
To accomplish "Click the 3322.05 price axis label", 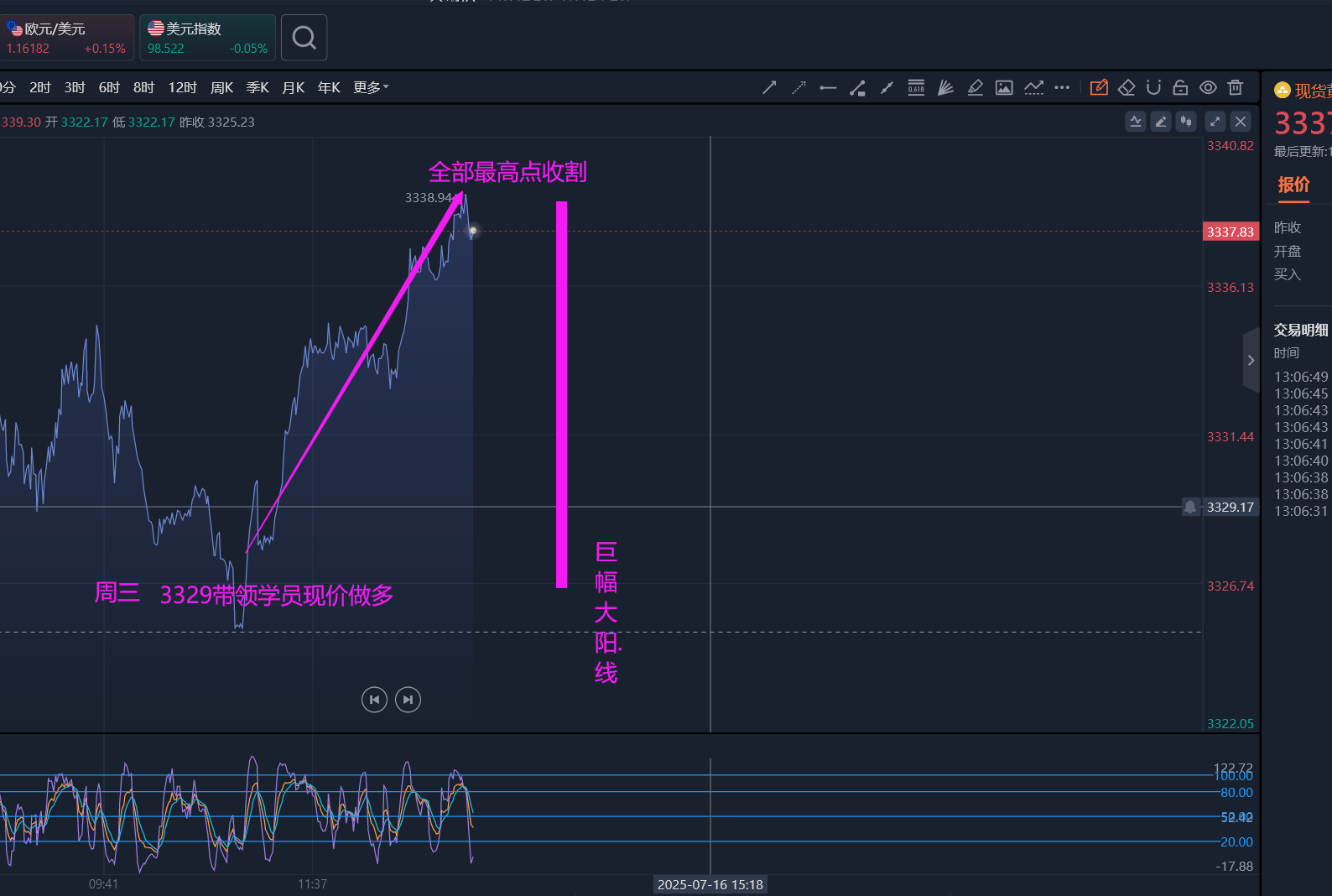I will point(1231,724).
